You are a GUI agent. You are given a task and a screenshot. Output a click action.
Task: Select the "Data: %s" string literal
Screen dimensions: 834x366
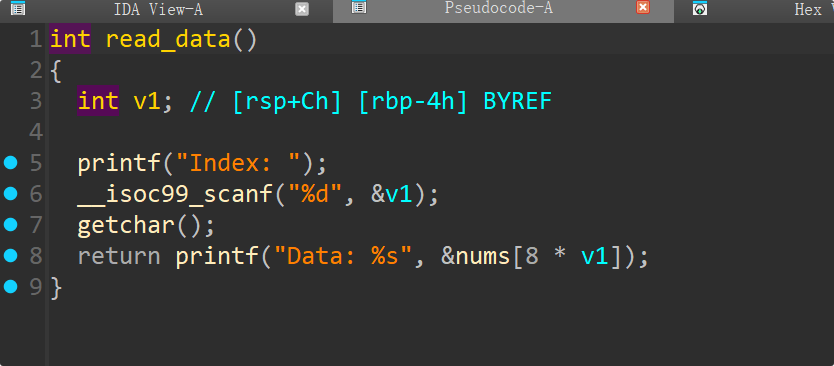[x=343, y=256]
